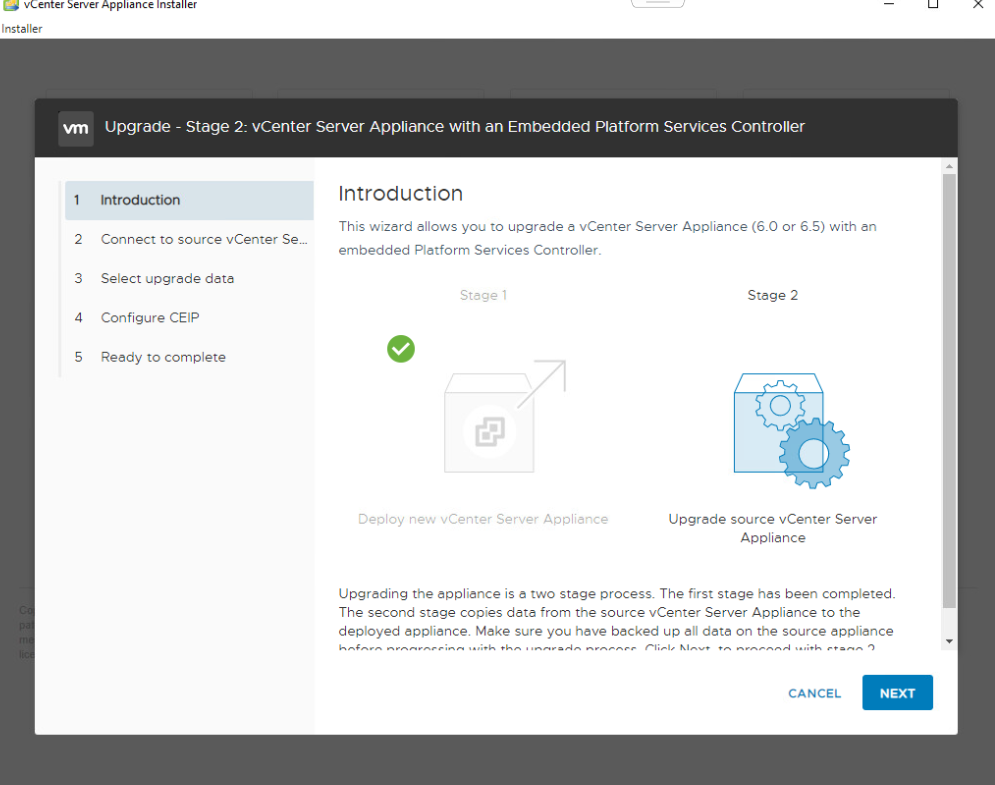
Task: Select step 3 Select upgrade data
Action: tap(189, 279)
